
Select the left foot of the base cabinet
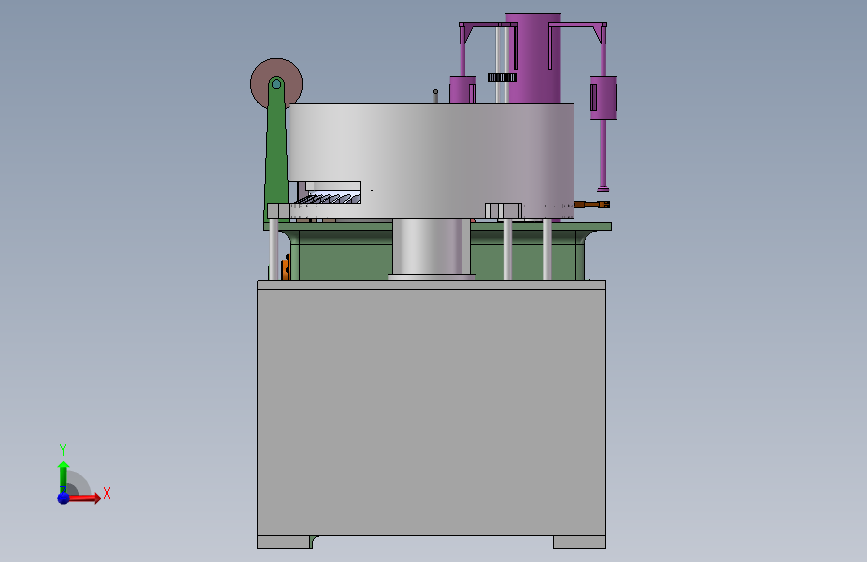(284, 542)
